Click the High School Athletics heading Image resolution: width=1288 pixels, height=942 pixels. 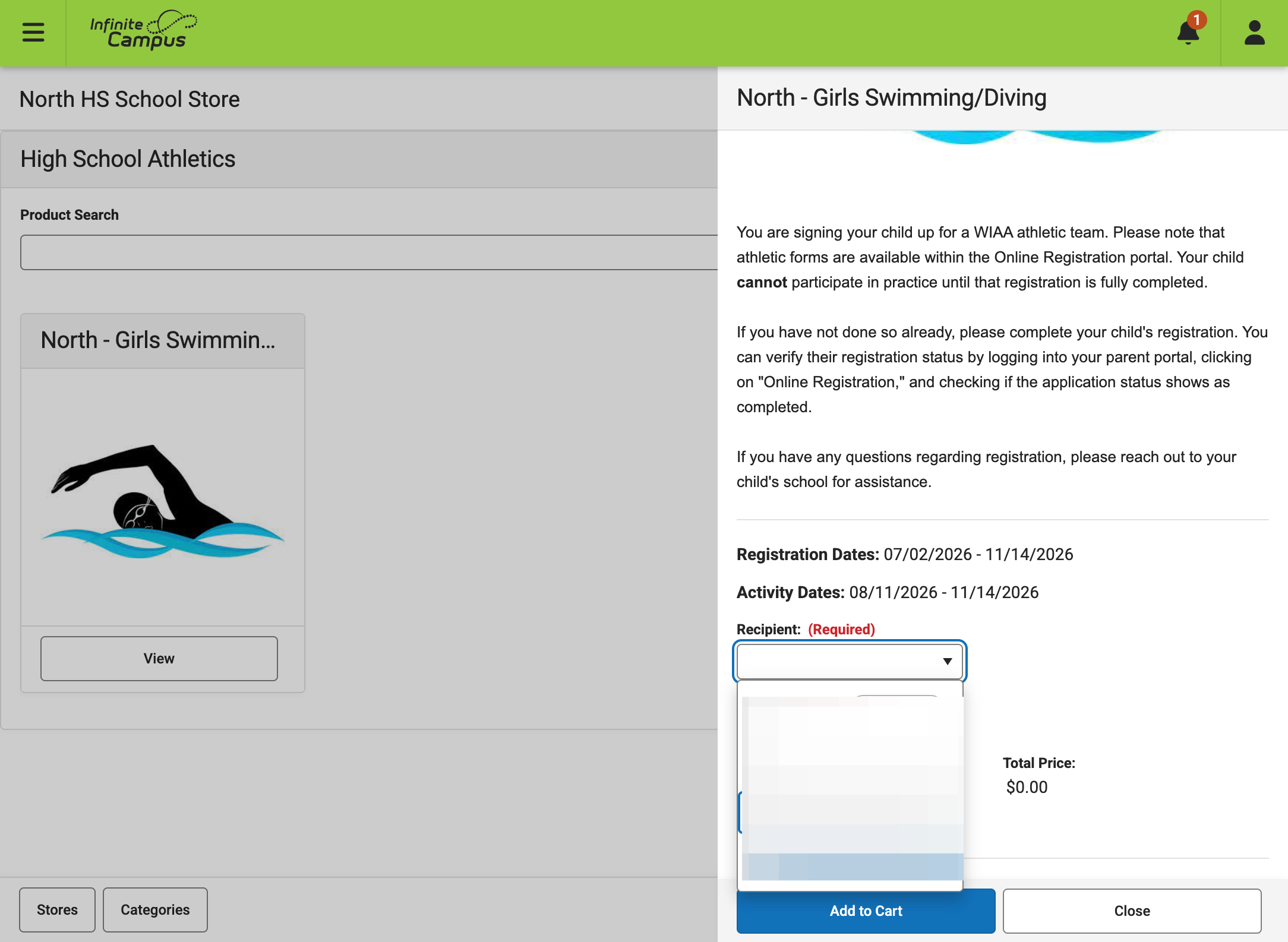pos(128,159)
